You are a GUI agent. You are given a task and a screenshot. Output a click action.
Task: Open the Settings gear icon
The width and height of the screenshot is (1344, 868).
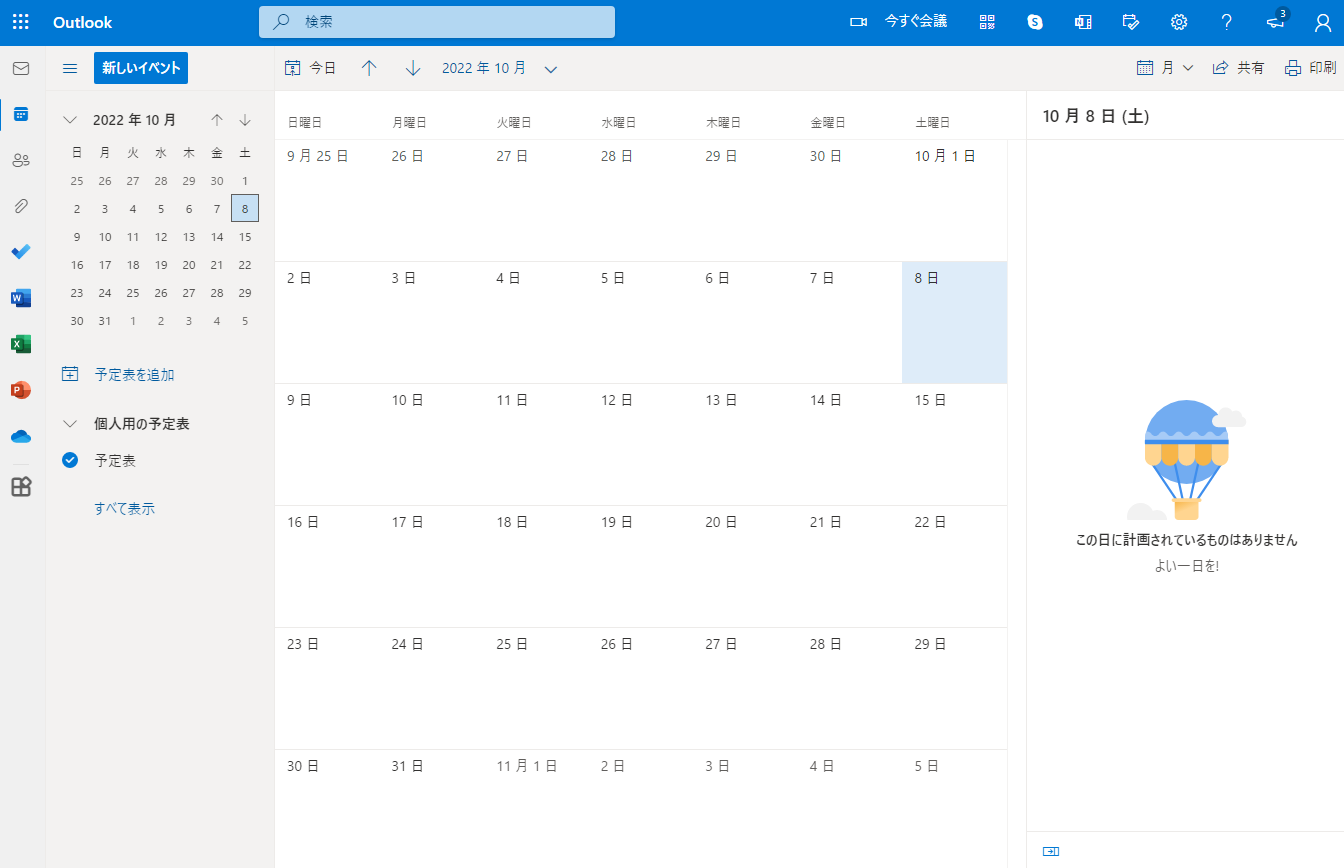(x=1179, y=22)
